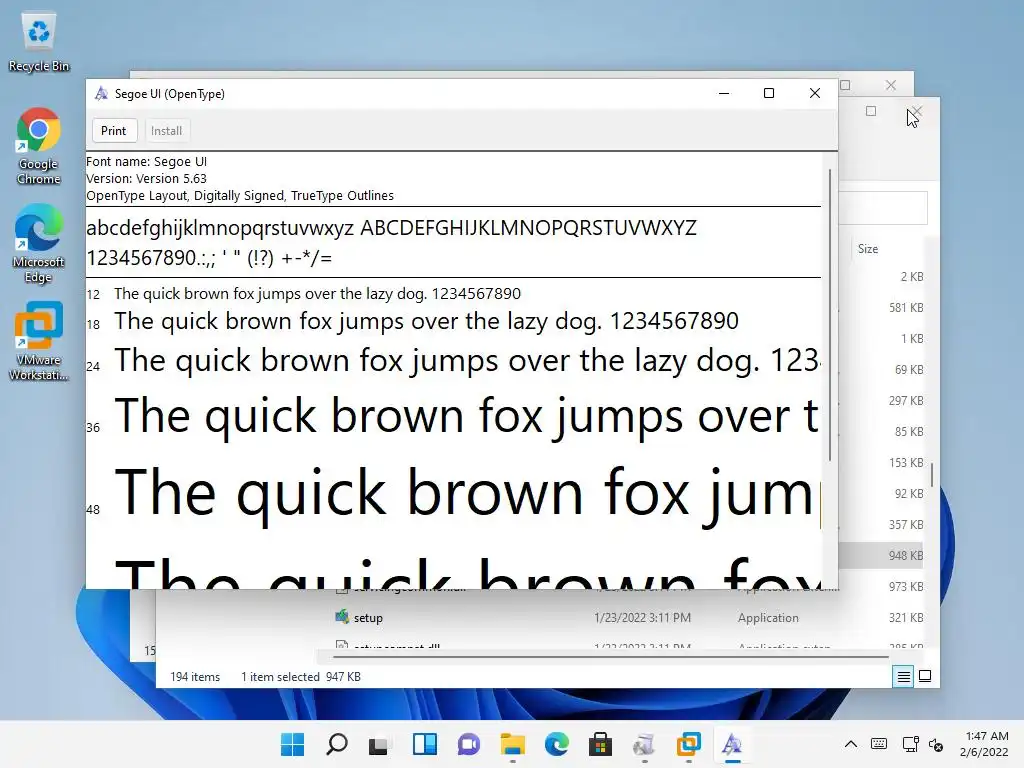Click the Segoe UI font viewer title bar icon
The image size is (1024, 768).
tap(101, 93)
